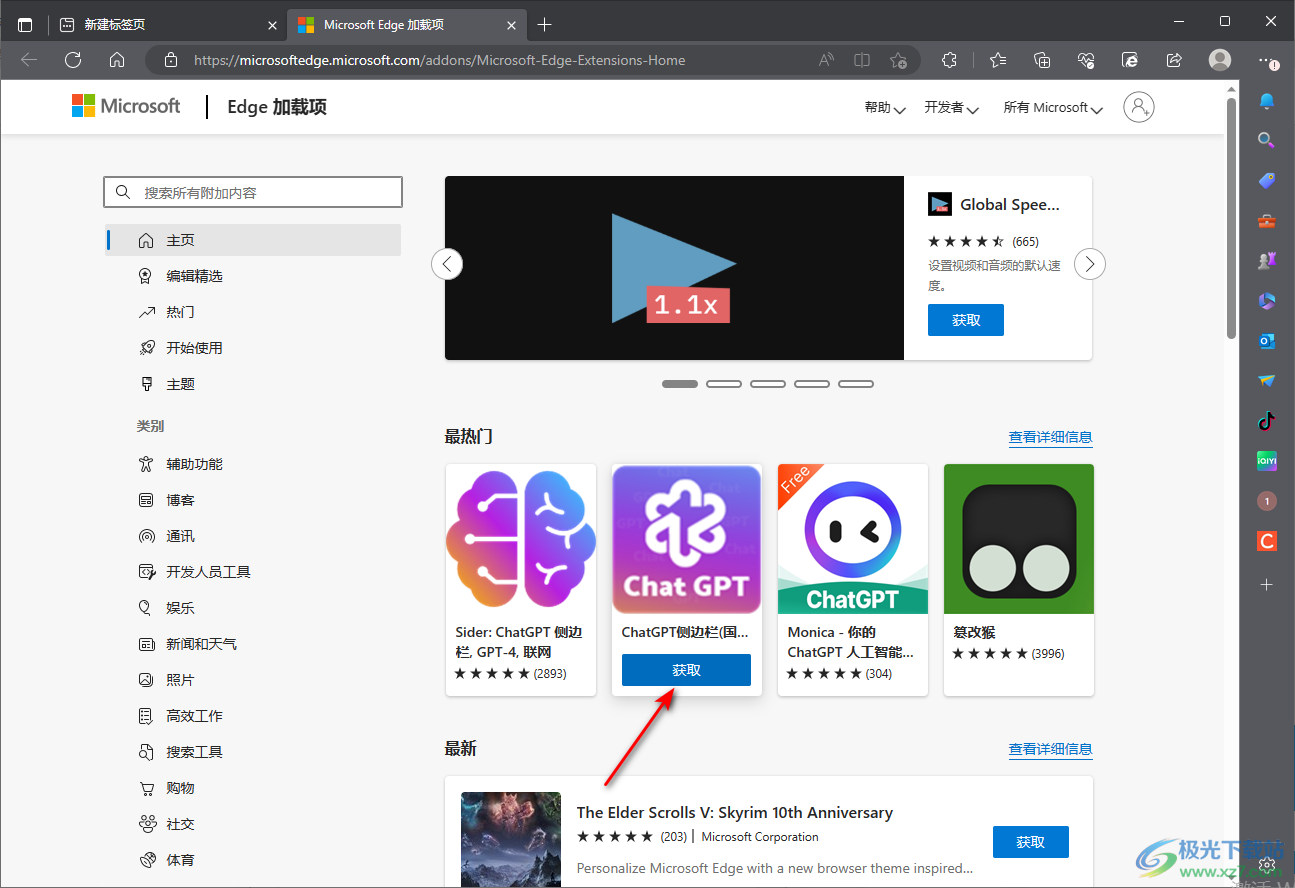Image resolution: width=1295 pixels, height=888 pixels.
Task: Switch to the 新建标签页 tab
Action: (x=167, y=24)
